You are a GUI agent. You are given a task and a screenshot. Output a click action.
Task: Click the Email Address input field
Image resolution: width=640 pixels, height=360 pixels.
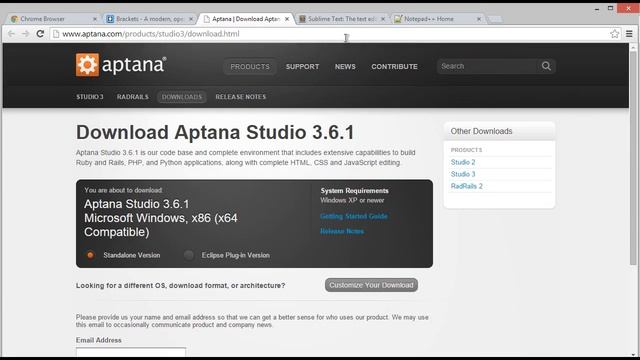coord(131,352)
